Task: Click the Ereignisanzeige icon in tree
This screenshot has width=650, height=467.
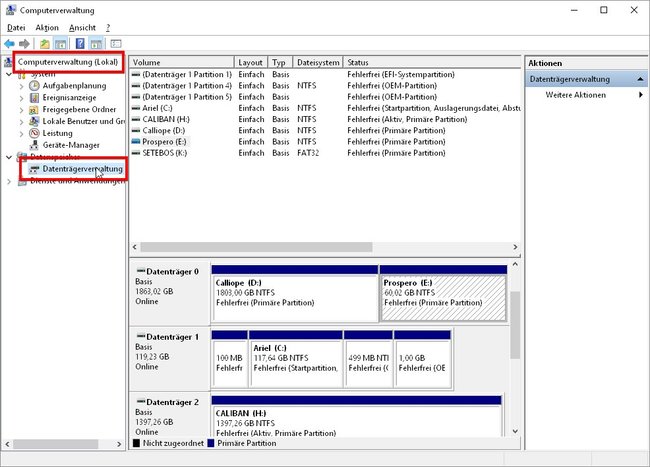Action: click(x=34, y=98)
